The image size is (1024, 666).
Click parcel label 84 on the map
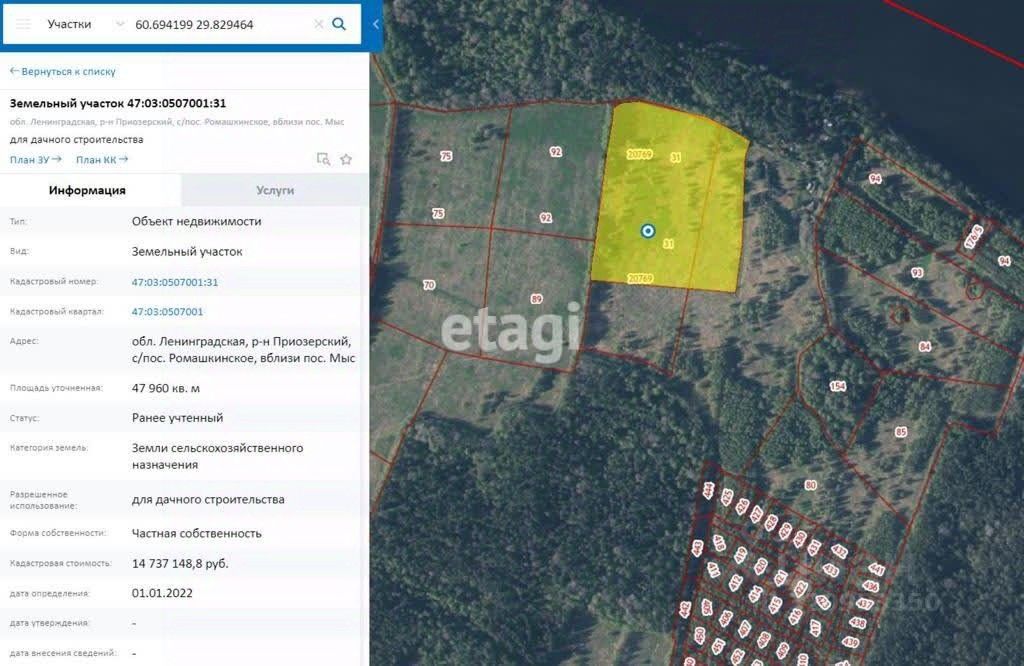[925, 347]
